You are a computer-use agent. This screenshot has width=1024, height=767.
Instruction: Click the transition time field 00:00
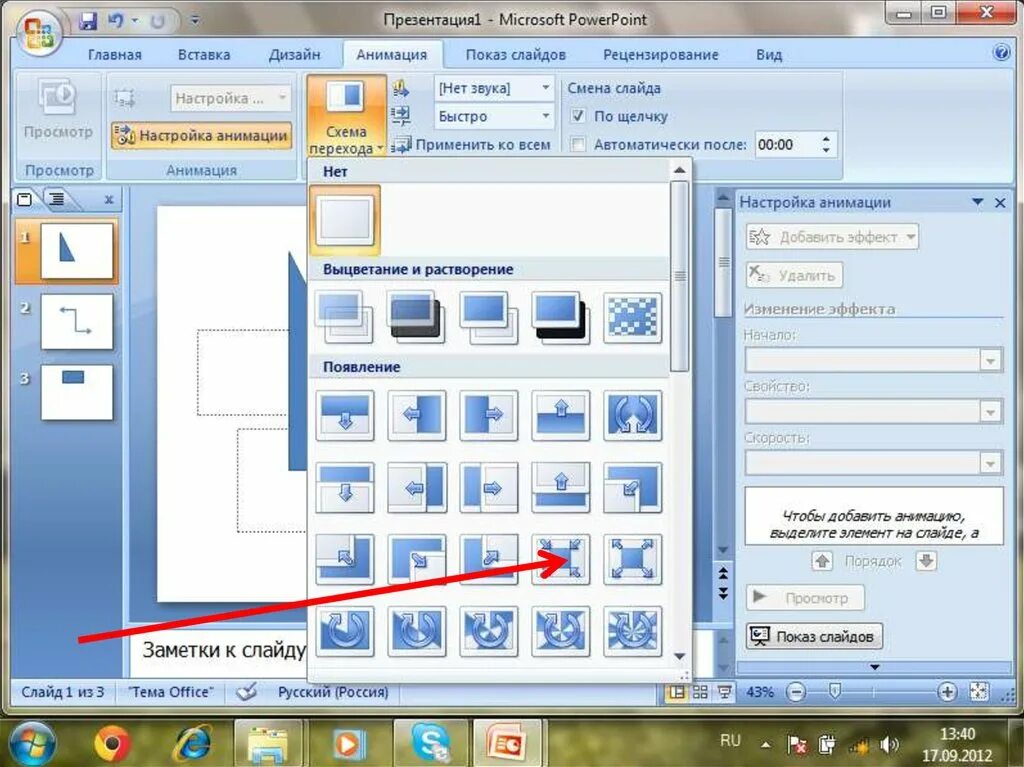tap(786, 144)
